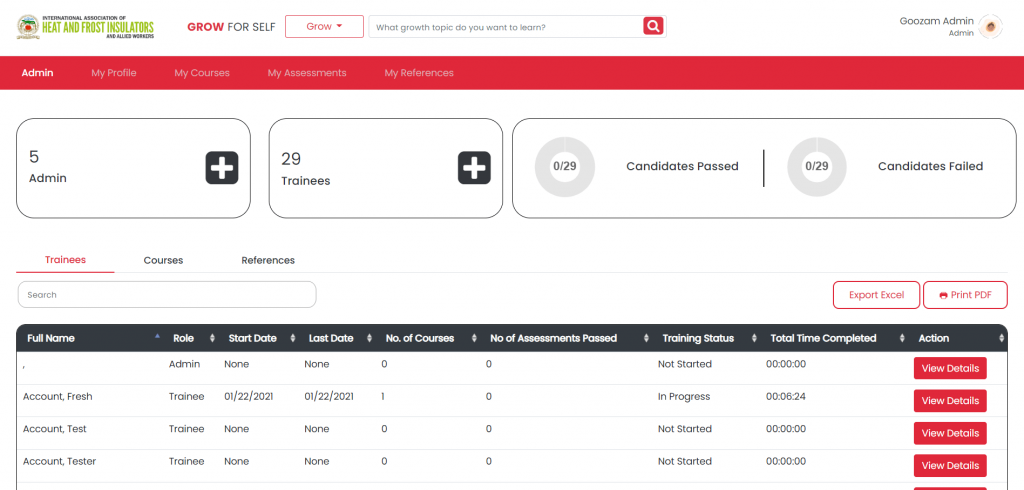Click the Trainees card plus icon
1024x490 pixels.
(474, 168)
